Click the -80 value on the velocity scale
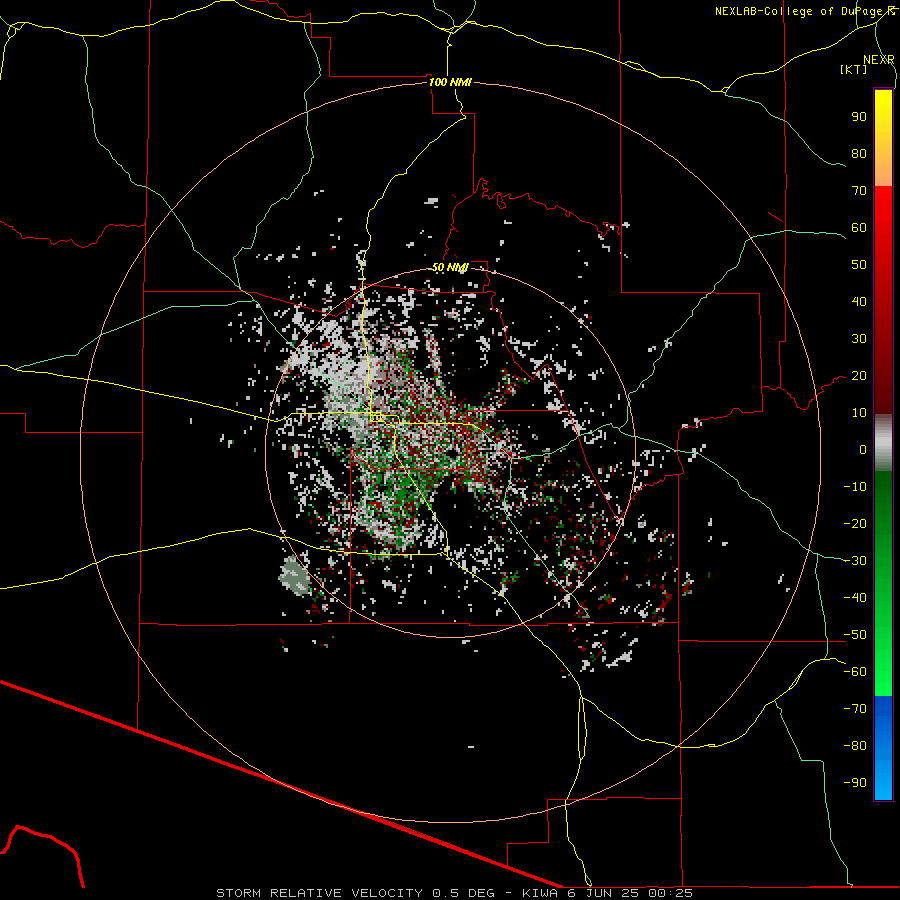Image resolution: width=900 pixels, height=900 pixels. pos(855,746)
